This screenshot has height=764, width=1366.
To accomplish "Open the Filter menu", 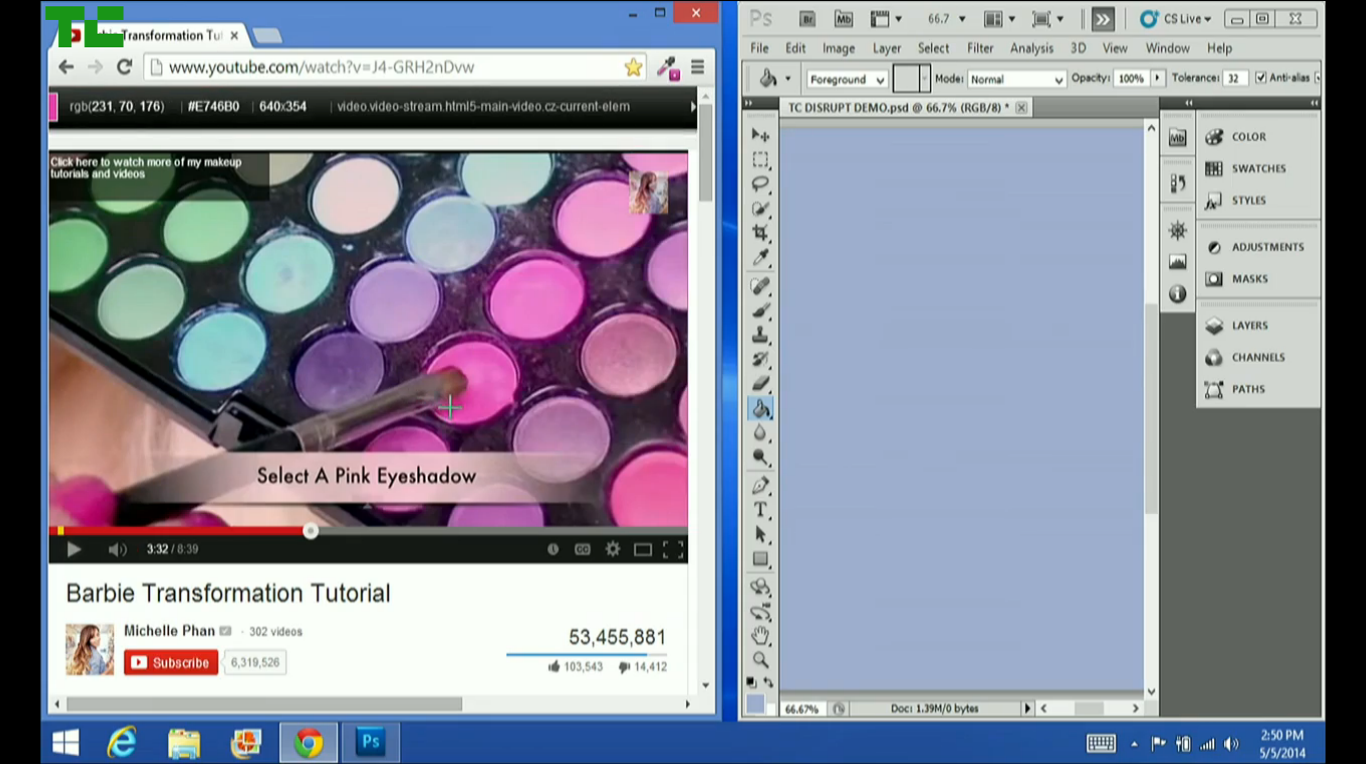I will (x=980, y=48).
